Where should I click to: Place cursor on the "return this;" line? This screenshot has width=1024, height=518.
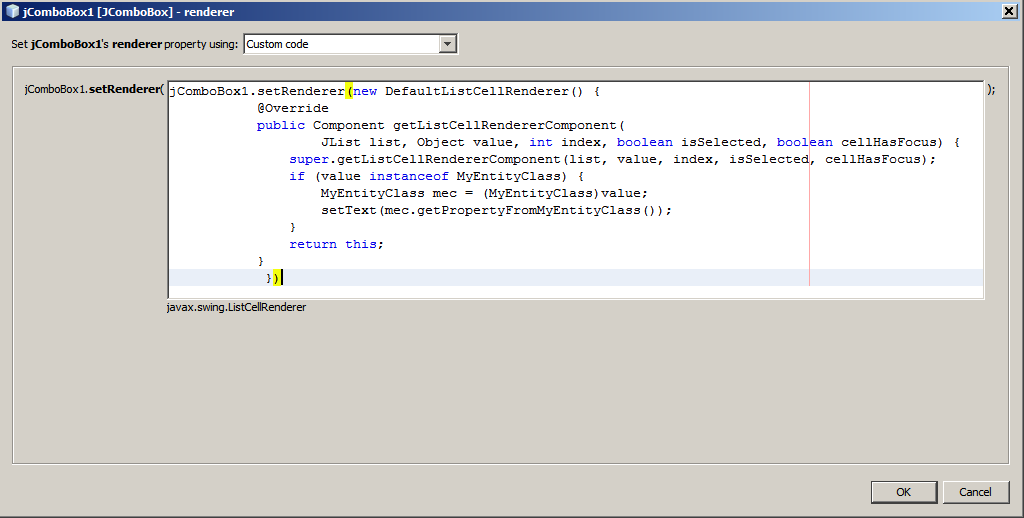pyautogui.click(x=336, y=244)
